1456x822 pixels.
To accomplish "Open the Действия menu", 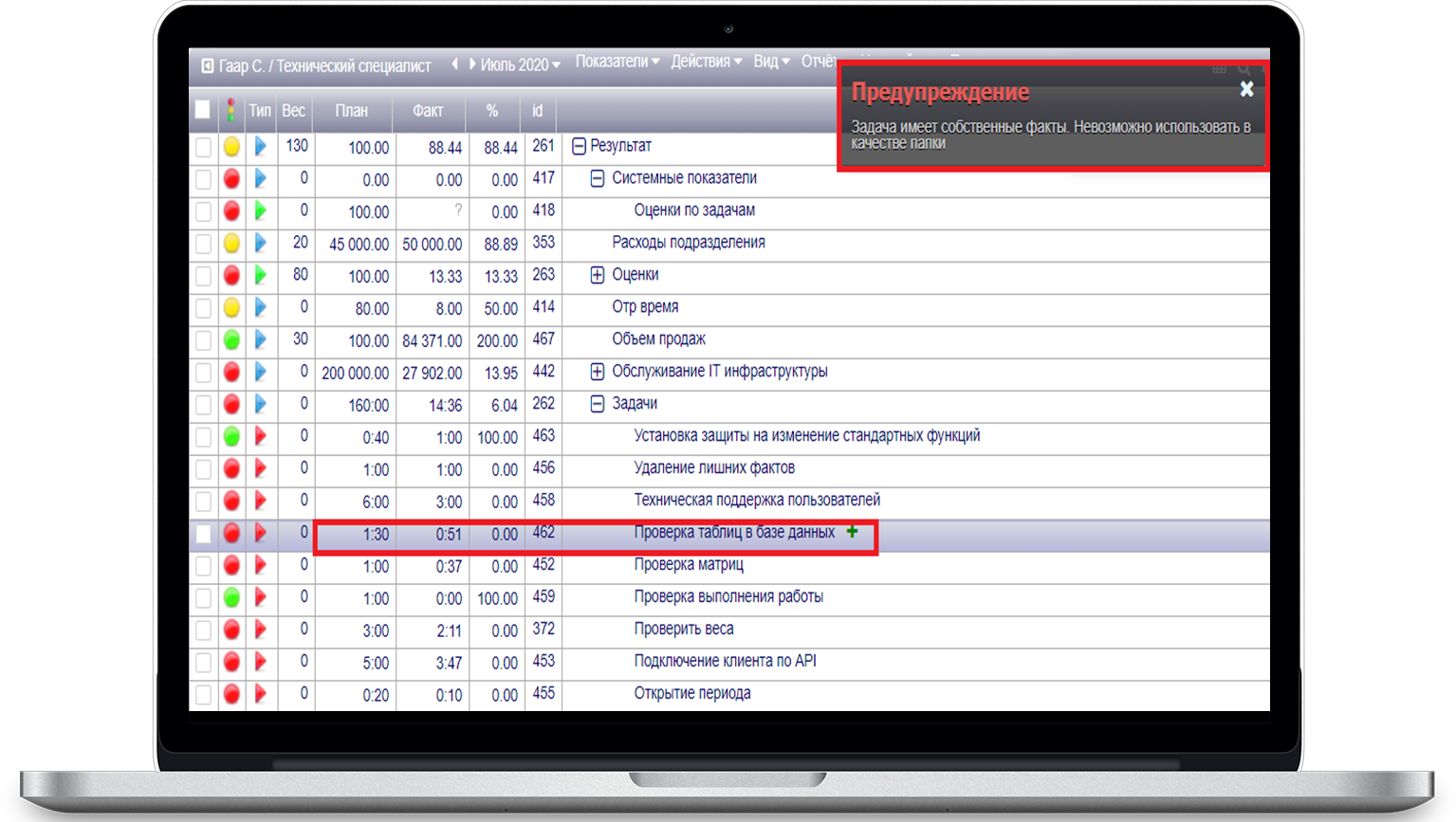I will [x=706, y=62].
